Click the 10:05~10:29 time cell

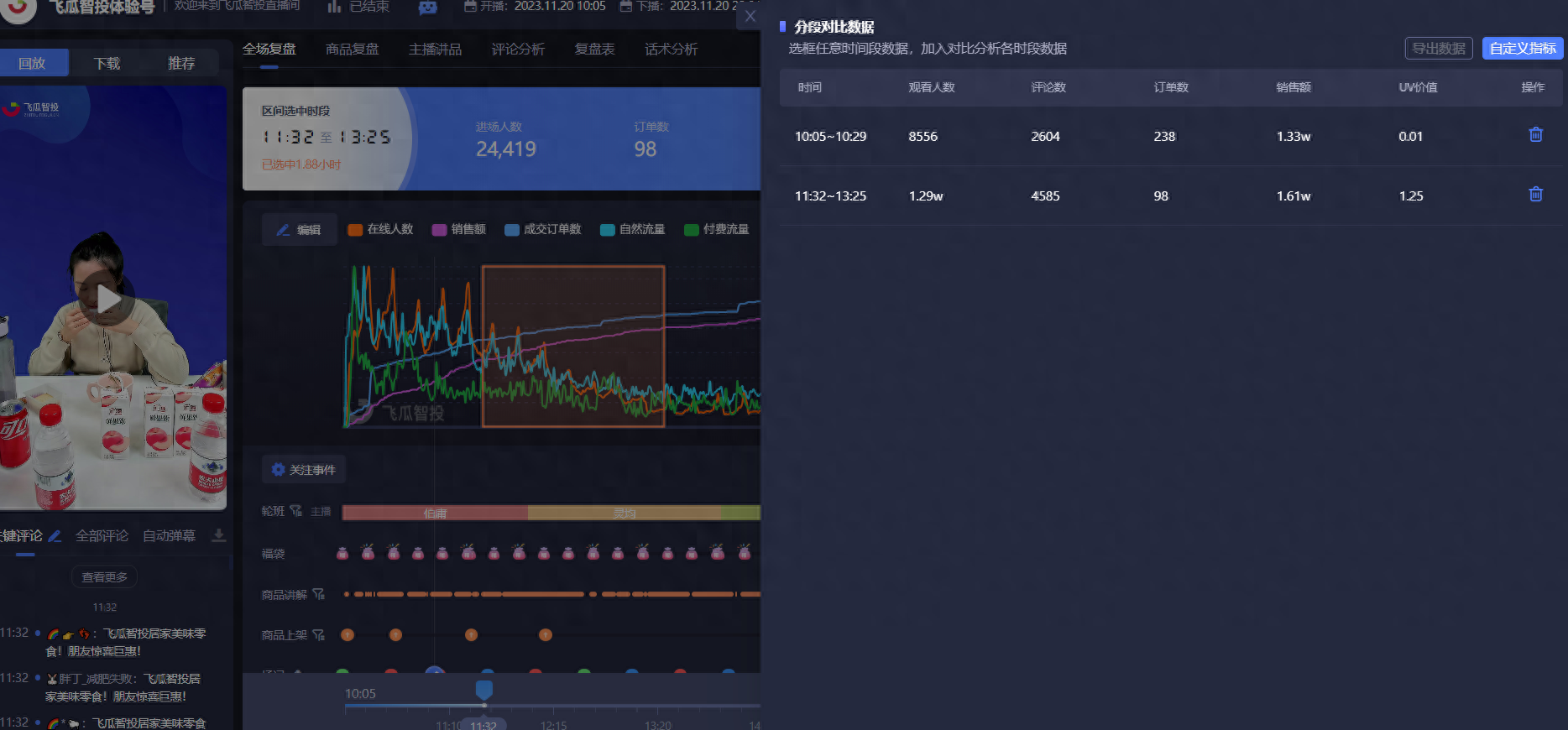pos(830,136)
